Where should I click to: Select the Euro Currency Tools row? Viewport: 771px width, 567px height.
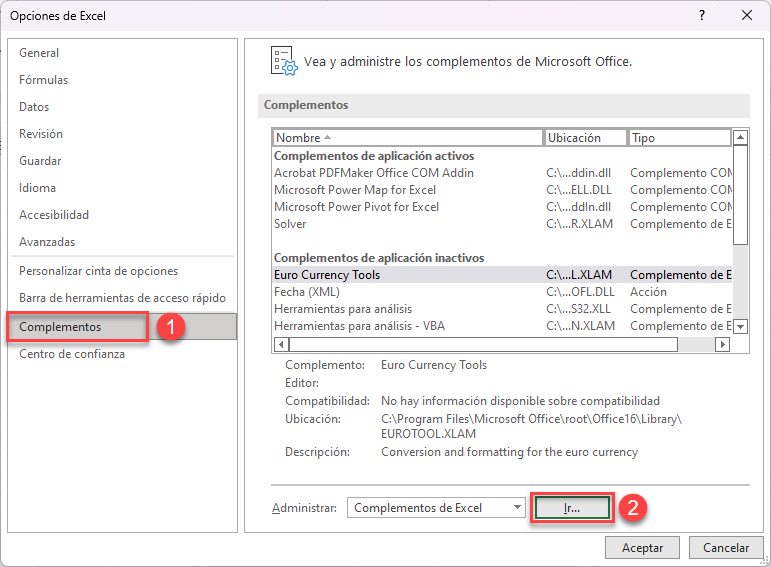coord(502,275)
